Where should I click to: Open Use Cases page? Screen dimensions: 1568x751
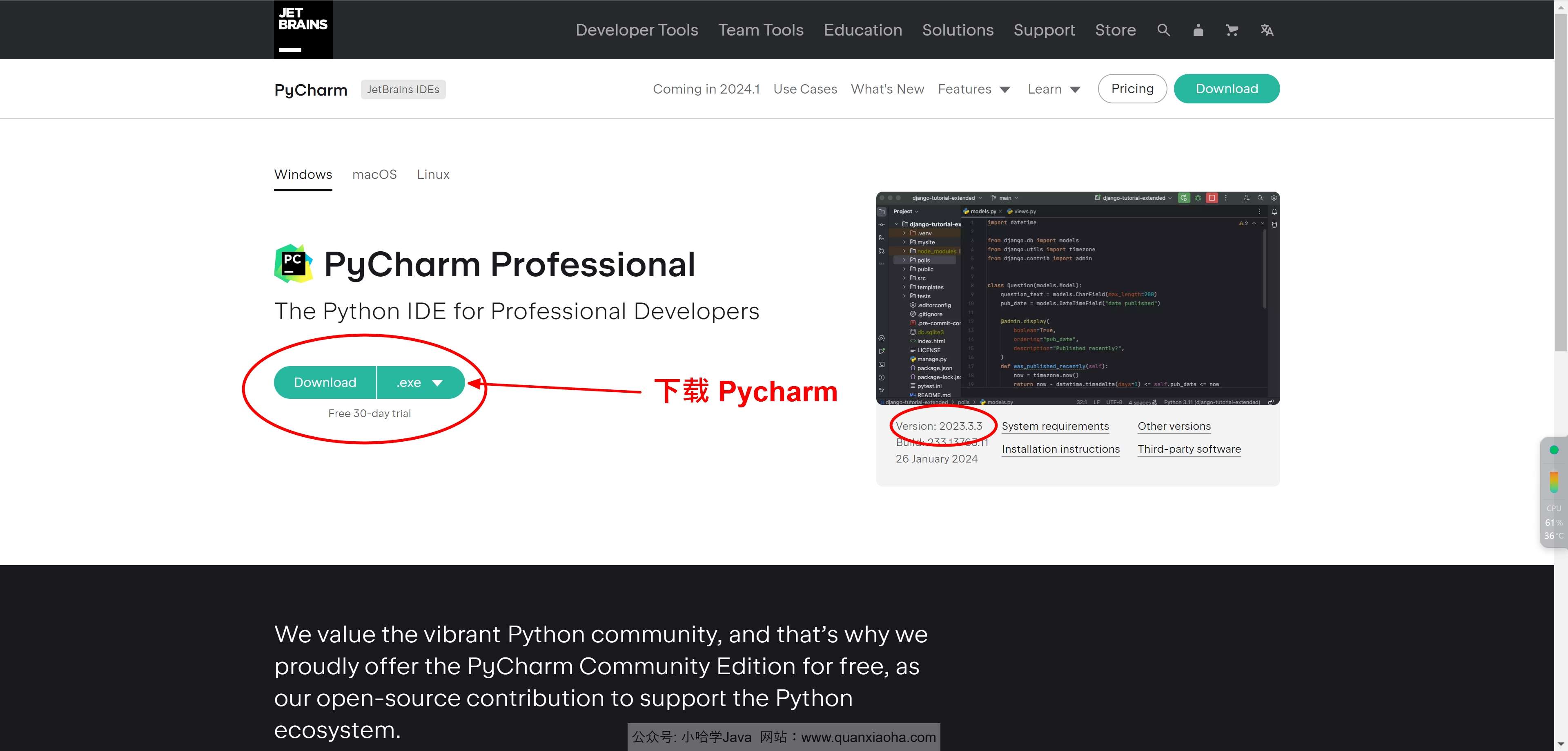coord(805,89)
